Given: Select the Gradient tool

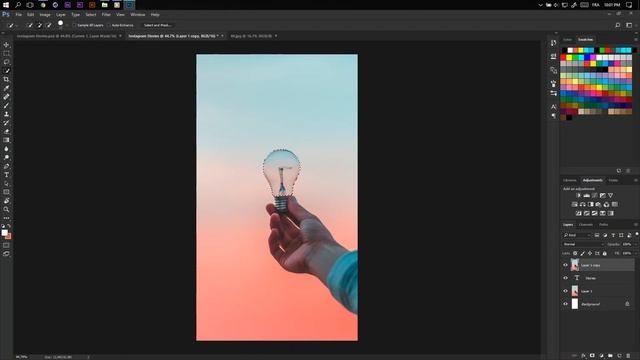Looking at the screenshot, I should [6, 140].
